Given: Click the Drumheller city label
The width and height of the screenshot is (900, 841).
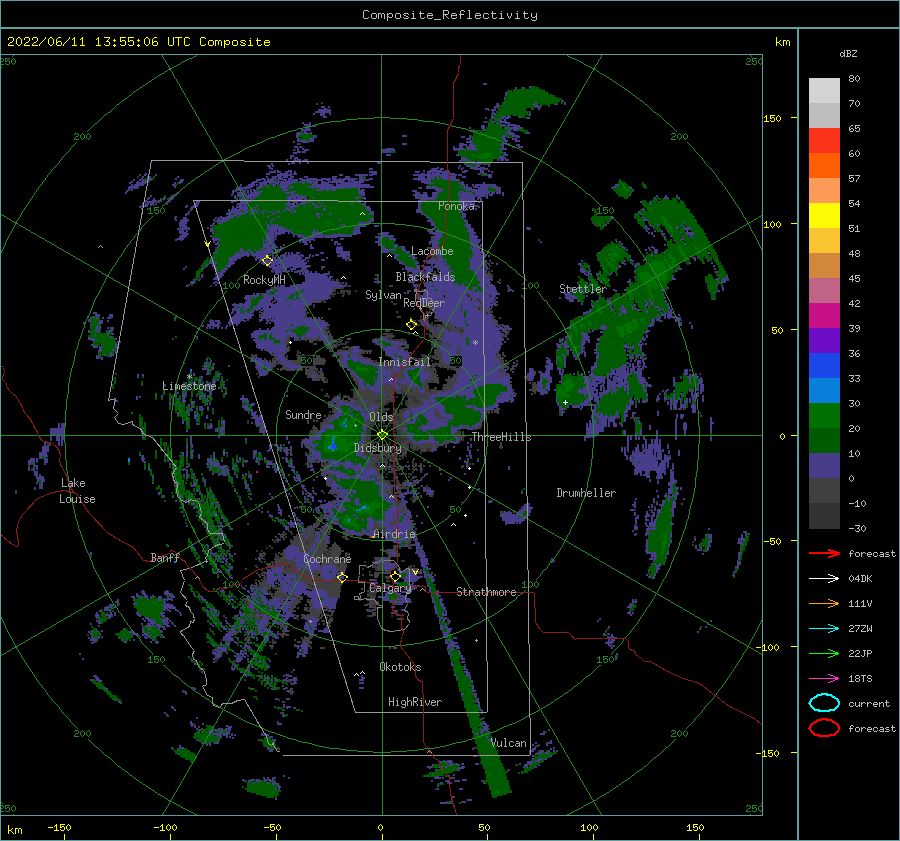Looking at the screenshot, I should coord(586,493).
